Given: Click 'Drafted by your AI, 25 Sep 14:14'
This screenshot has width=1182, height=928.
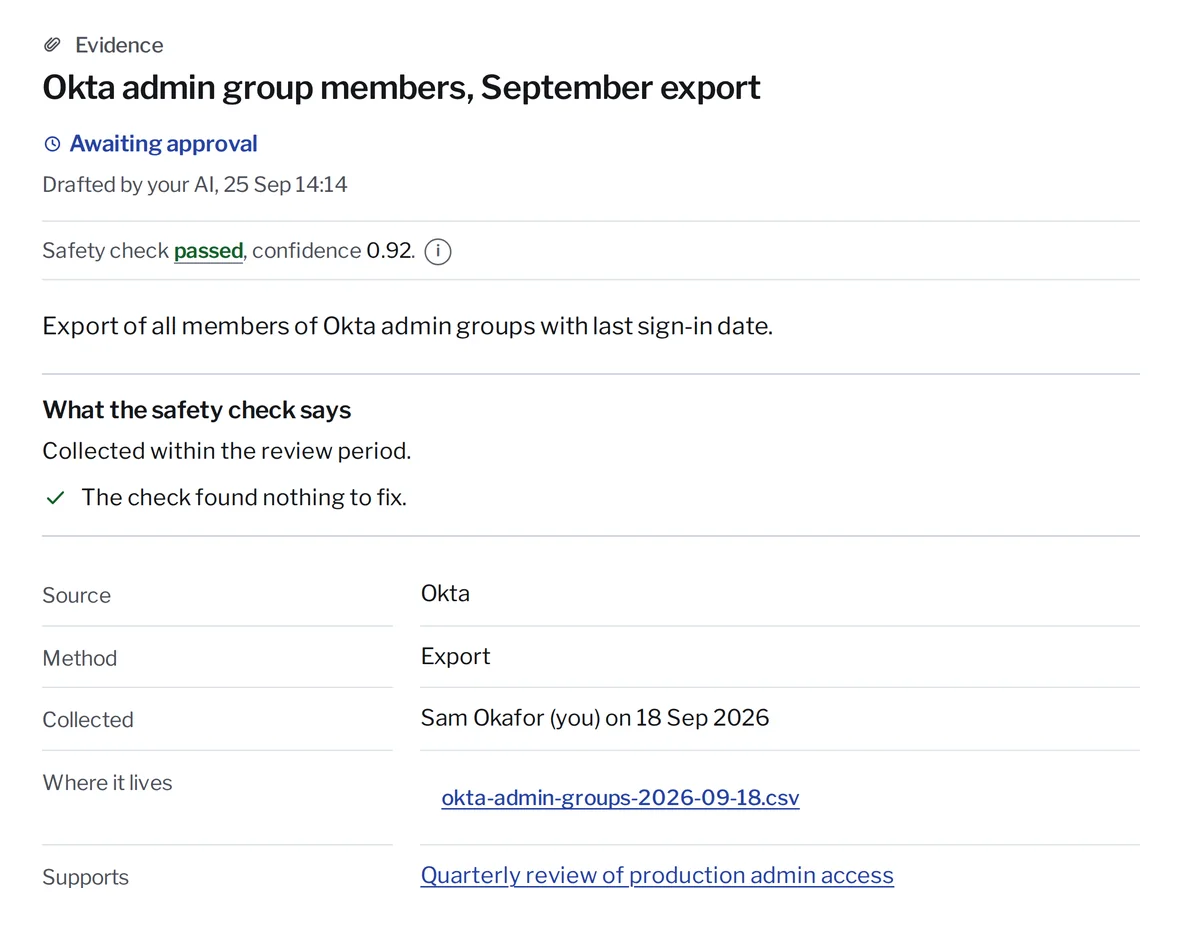Looking at the screenshot, I should coord(194,185).
